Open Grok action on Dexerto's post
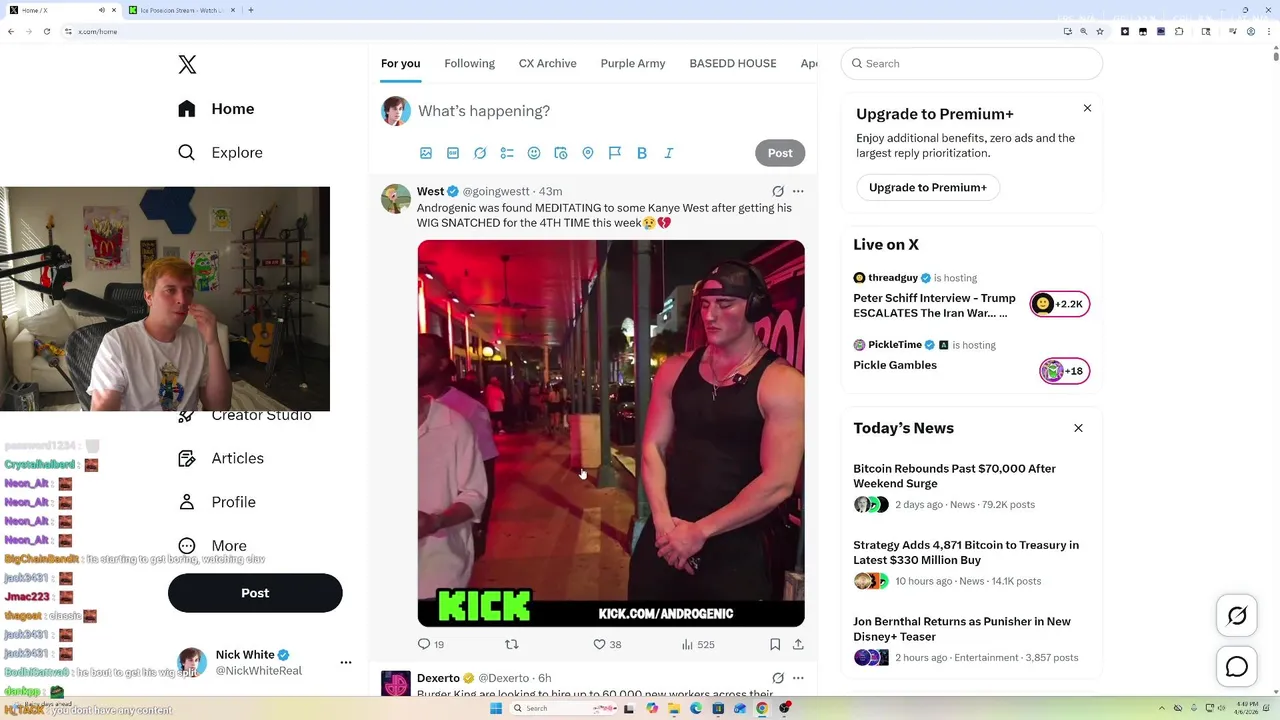The image size is (1280, 720). click(x=778, y=678)
